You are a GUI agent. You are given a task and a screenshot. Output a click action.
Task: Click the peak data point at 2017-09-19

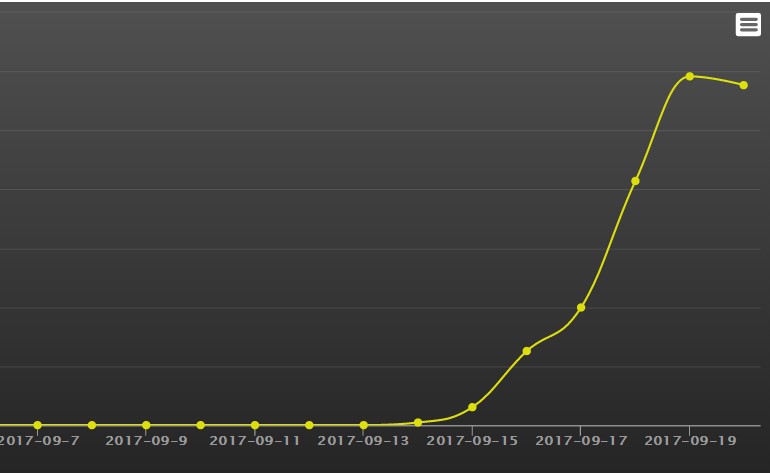(x=689, y=76)
